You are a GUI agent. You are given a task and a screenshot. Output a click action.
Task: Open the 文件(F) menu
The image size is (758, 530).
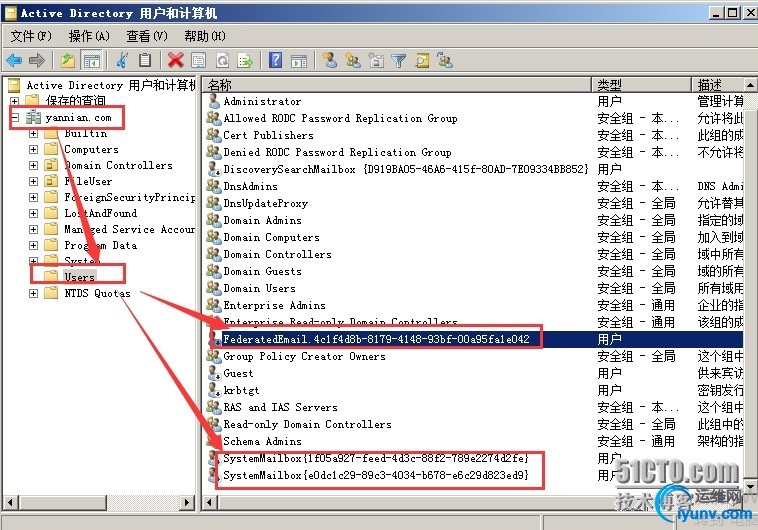(30, 36)
